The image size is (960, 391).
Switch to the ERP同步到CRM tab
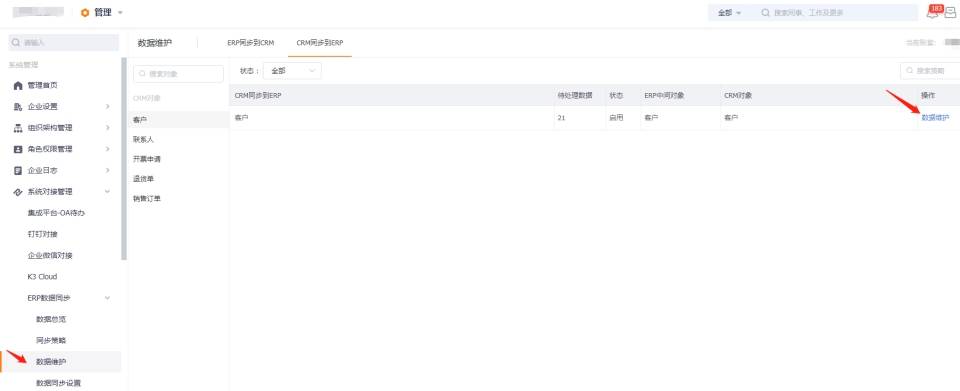tap(250, 43)
